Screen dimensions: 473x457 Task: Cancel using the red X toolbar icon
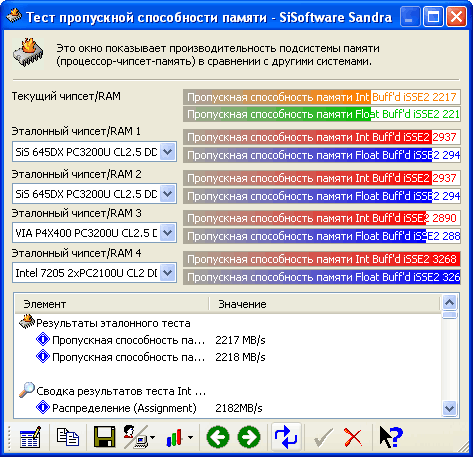(x=353, y=437)
